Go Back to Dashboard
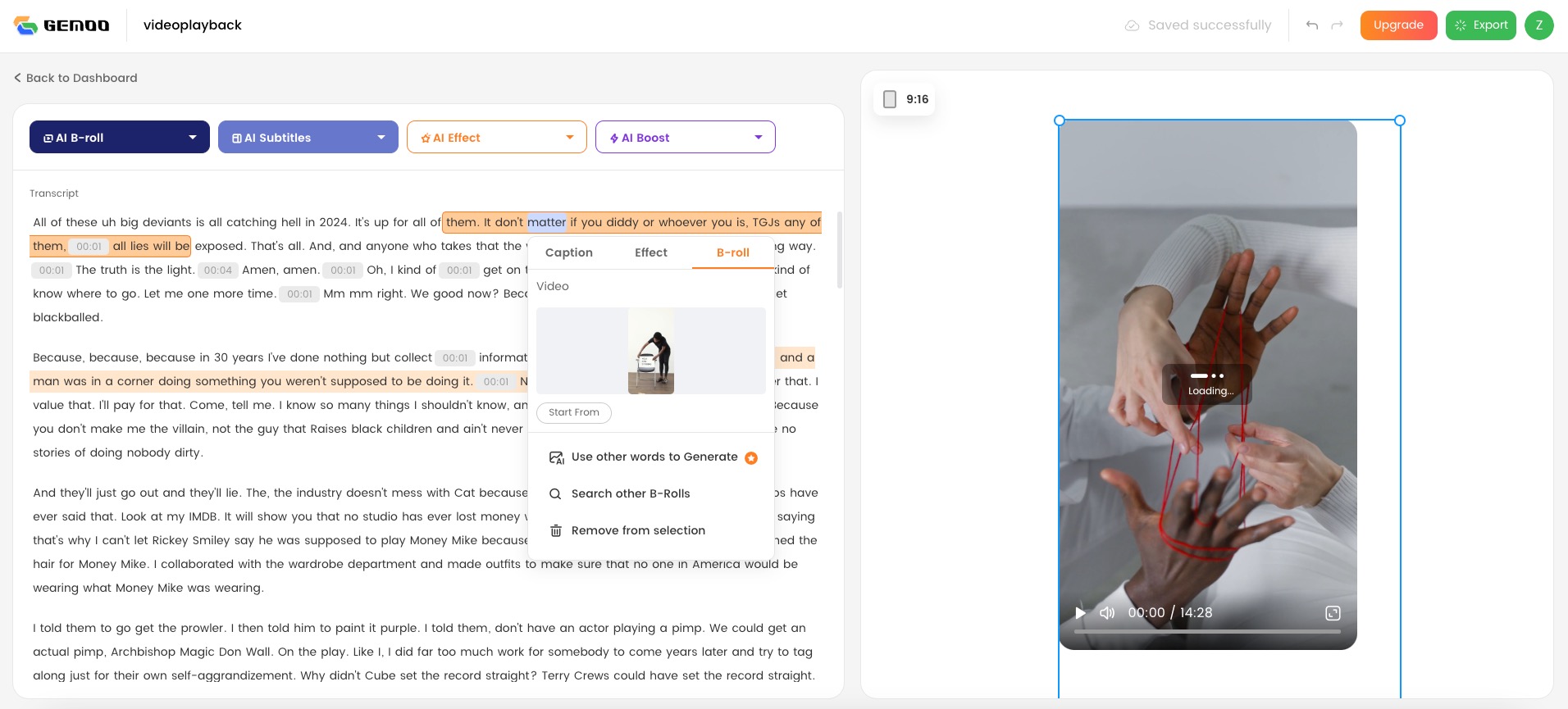 click(x=75, y=78)
